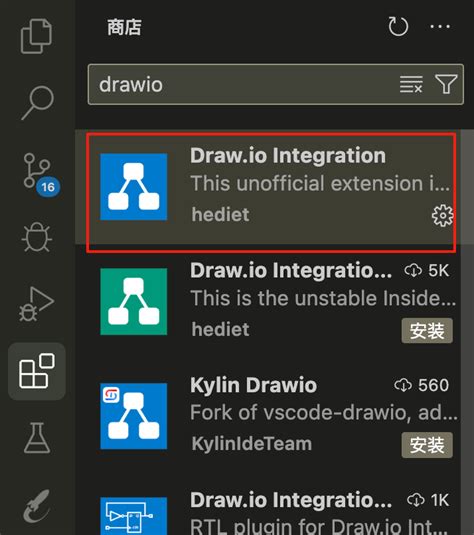Clear the extension search results
Image resolution: width=474 pixels, height=535 pixels.
click(411, 84)
